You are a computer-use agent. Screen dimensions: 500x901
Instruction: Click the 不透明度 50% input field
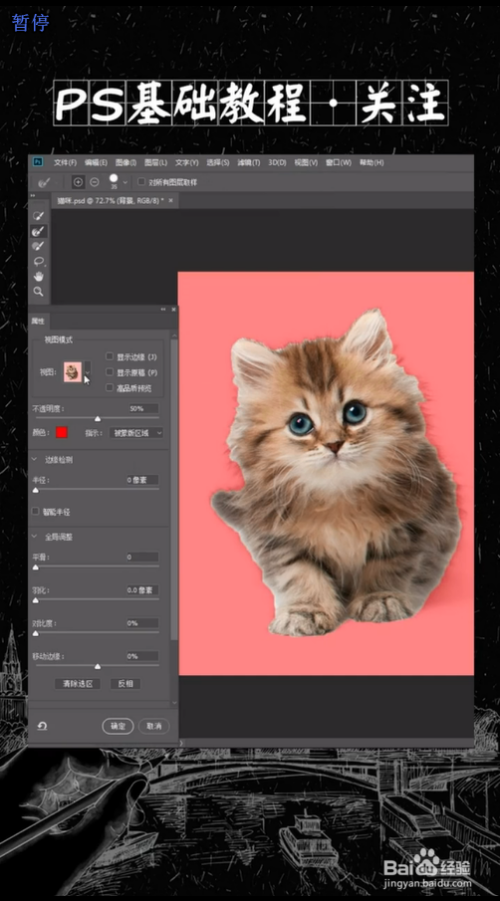(x=143, y=409)
